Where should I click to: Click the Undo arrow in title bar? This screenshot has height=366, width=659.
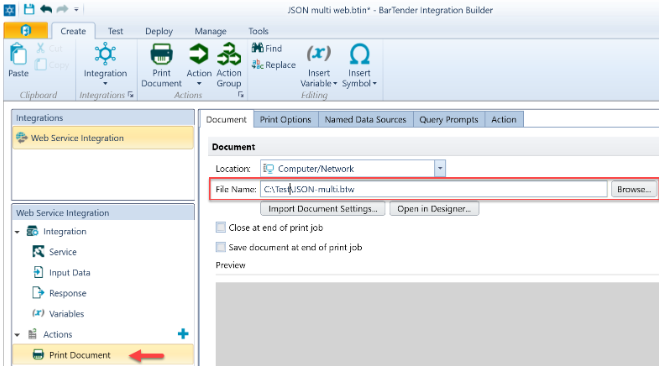pos(46,9)
